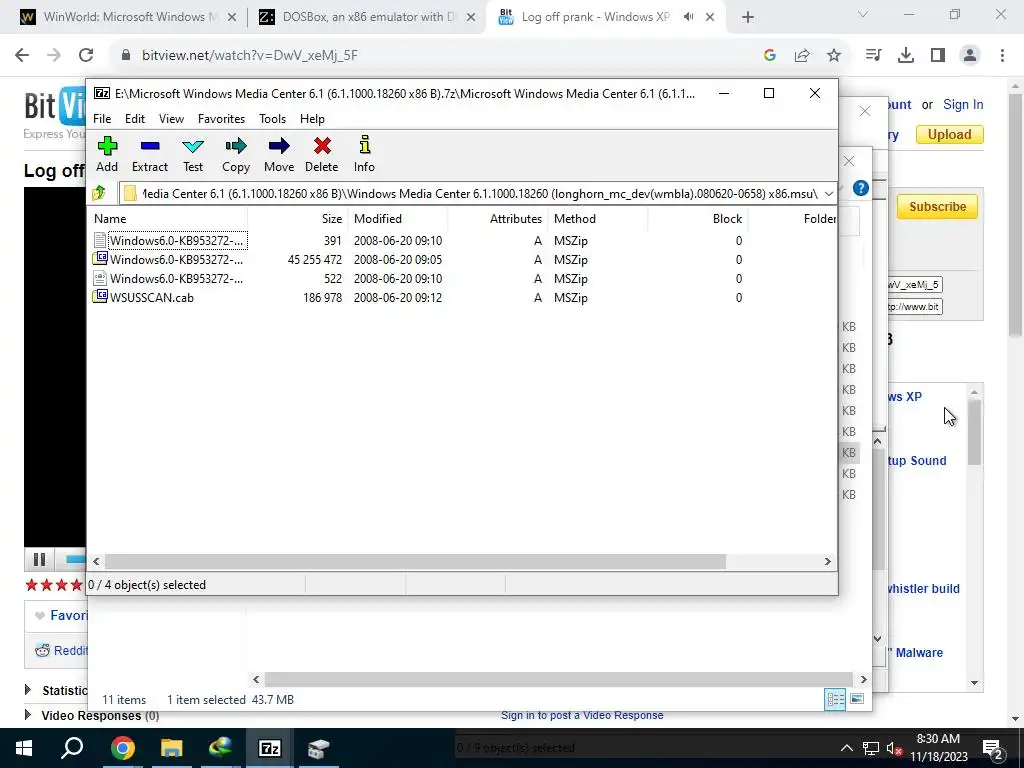Image resolution: width=1024 pixels, height=768 pixels.
Task: Click the 7-Zip taskbar icon
Action: click(269, 748)
